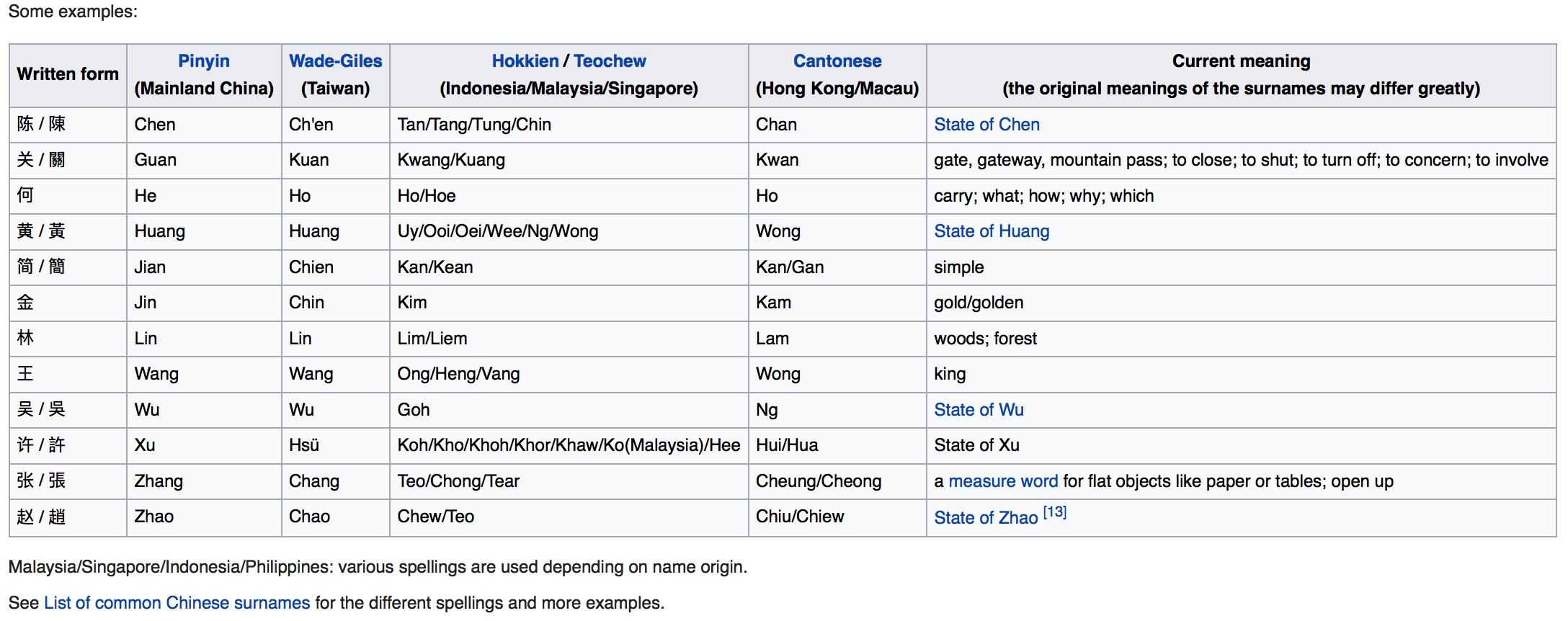
Task: Click the Written form column header
Action: pos(68,74)
